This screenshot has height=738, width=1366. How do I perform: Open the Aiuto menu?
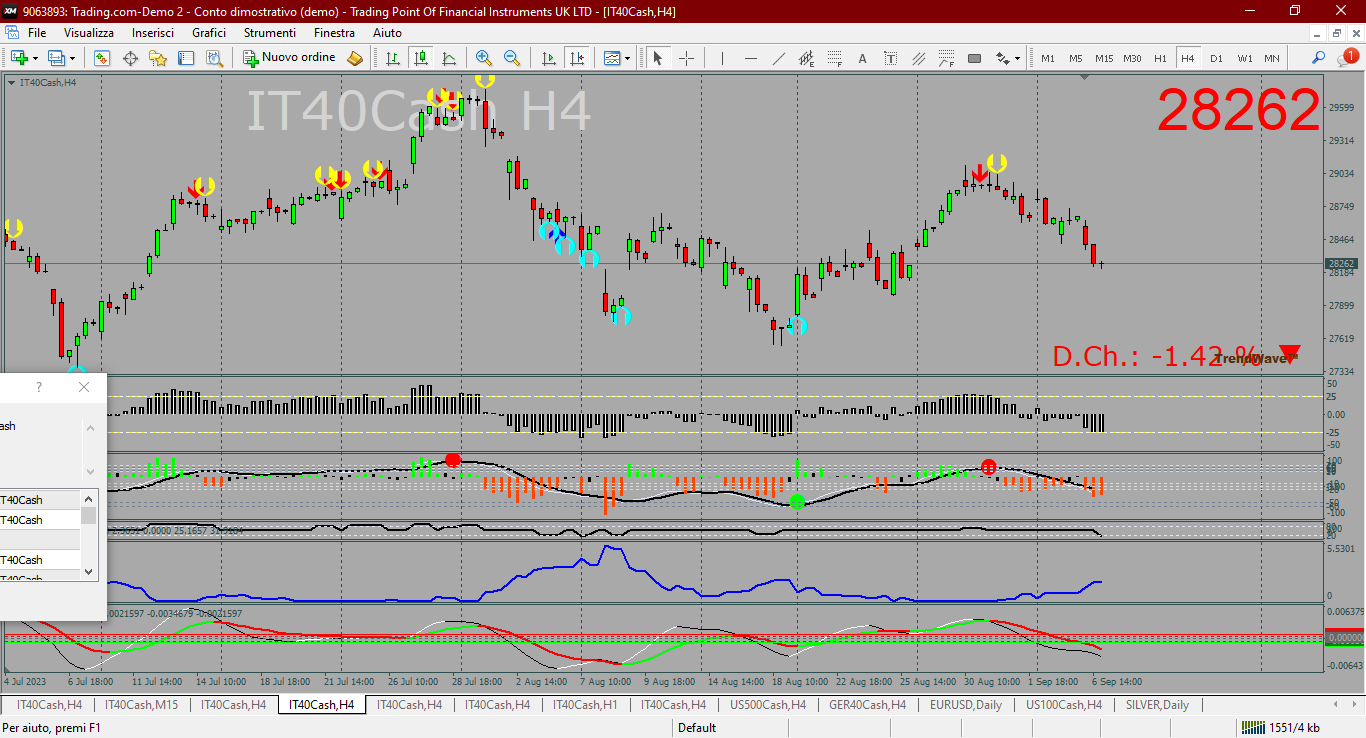pyautogui.click(x=387, y=33)
